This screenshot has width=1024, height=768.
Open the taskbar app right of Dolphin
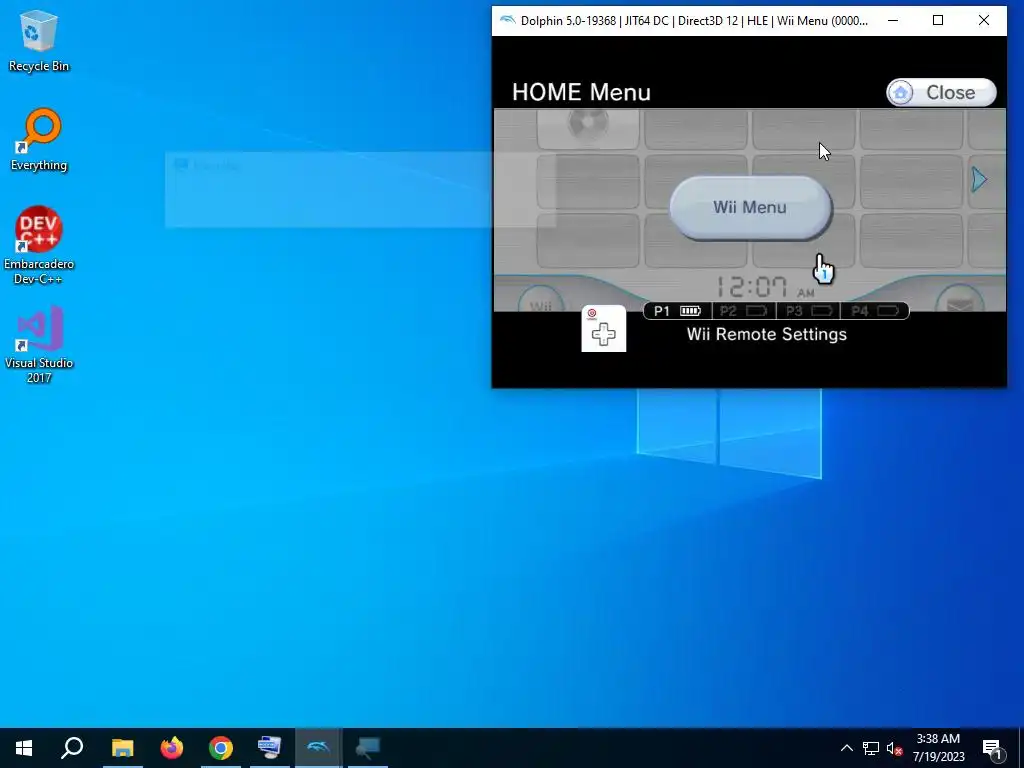pos(368,748)
